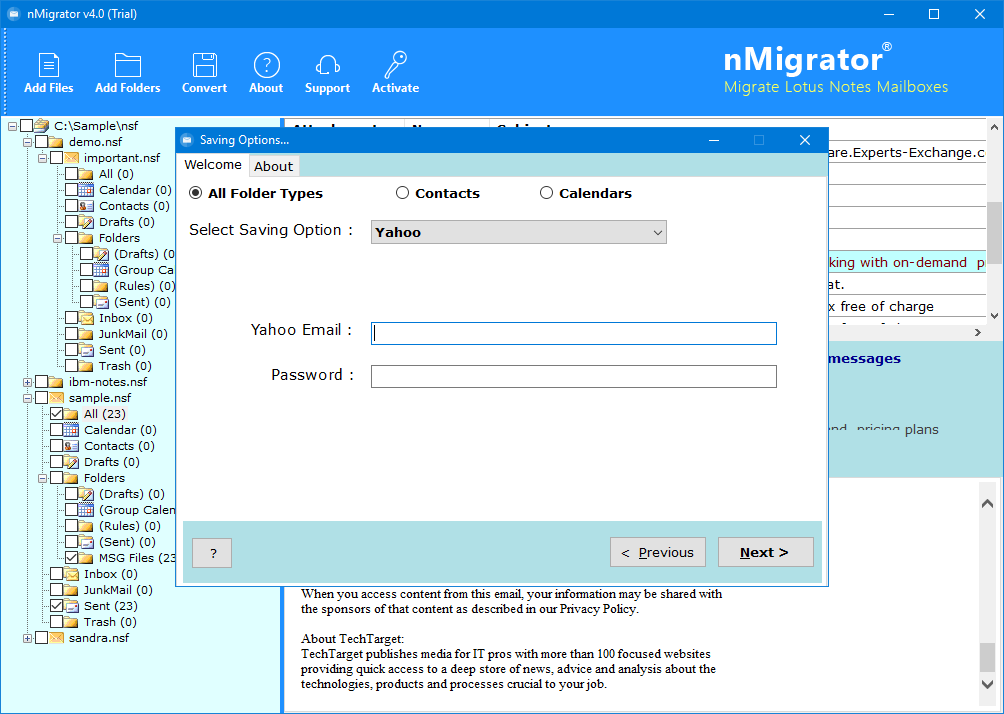Click the ibm-notes.nsf folder icon
The image size is (1004, 714).
56,382
